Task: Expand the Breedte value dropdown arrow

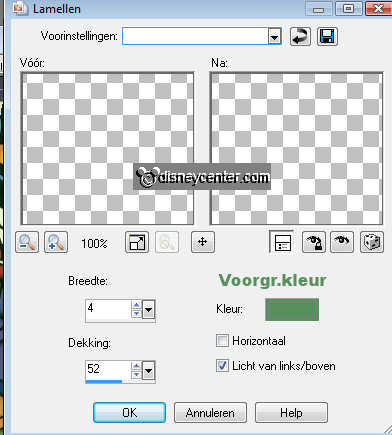Action: point(148,310)
